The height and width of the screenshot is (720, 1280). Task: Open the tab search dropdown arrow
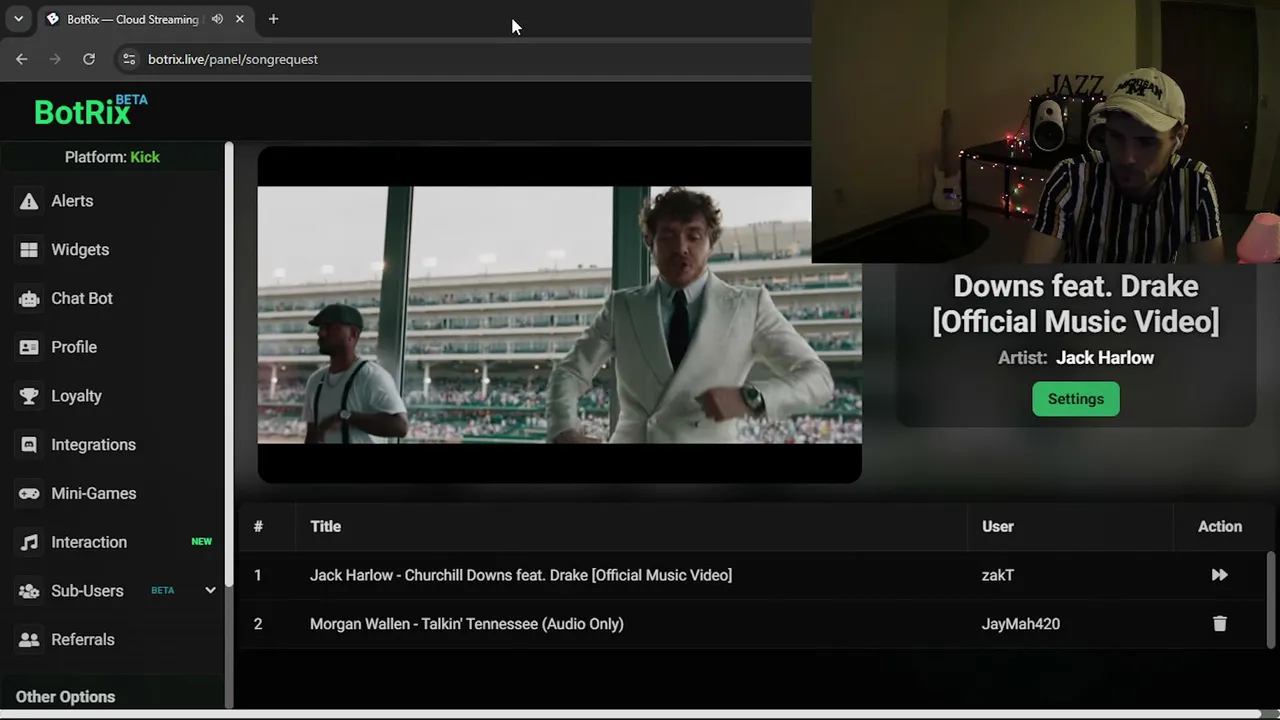pos(18,19)
